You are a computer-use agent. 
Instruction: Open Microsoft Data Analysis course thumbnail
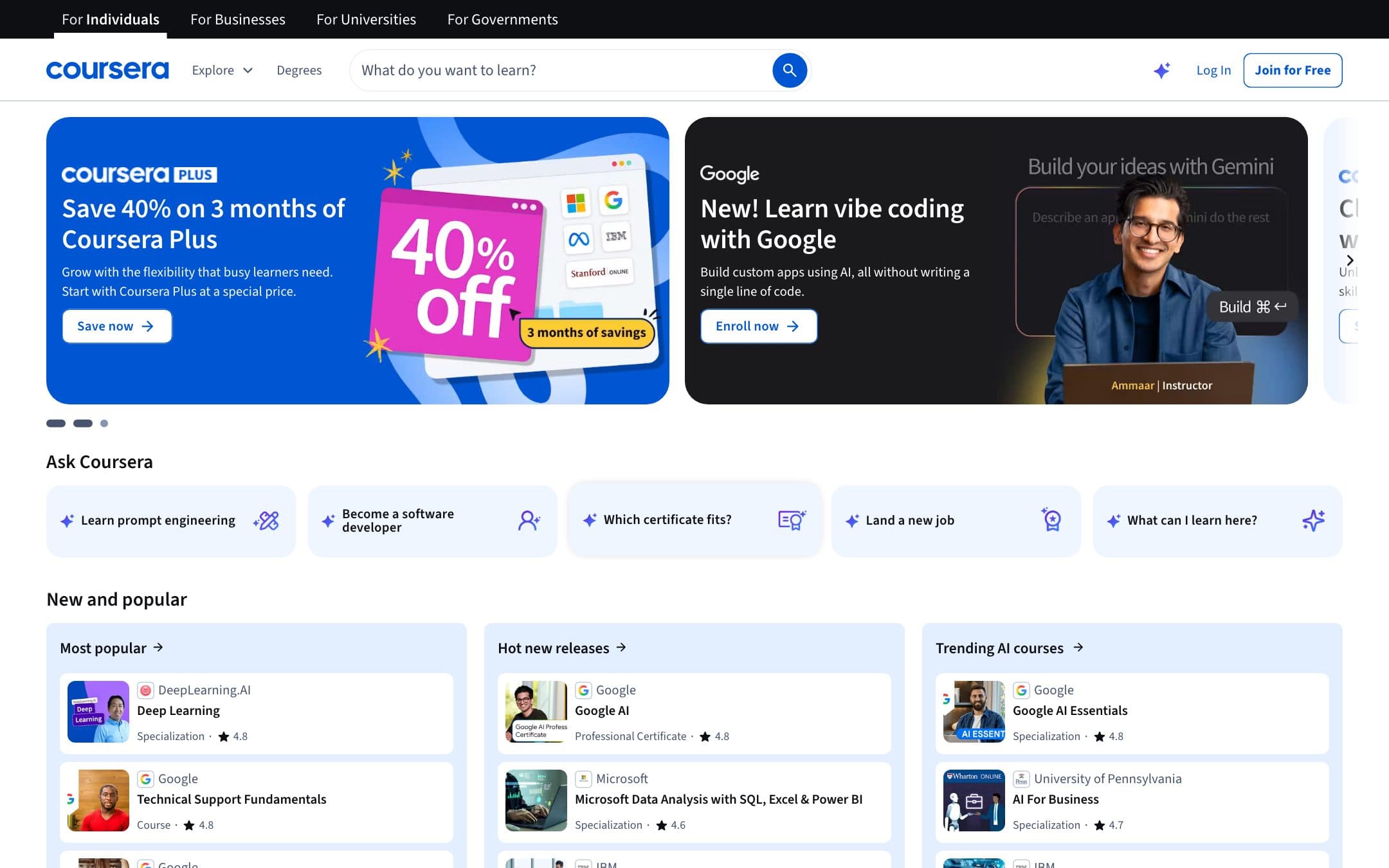tap(536, 800)
